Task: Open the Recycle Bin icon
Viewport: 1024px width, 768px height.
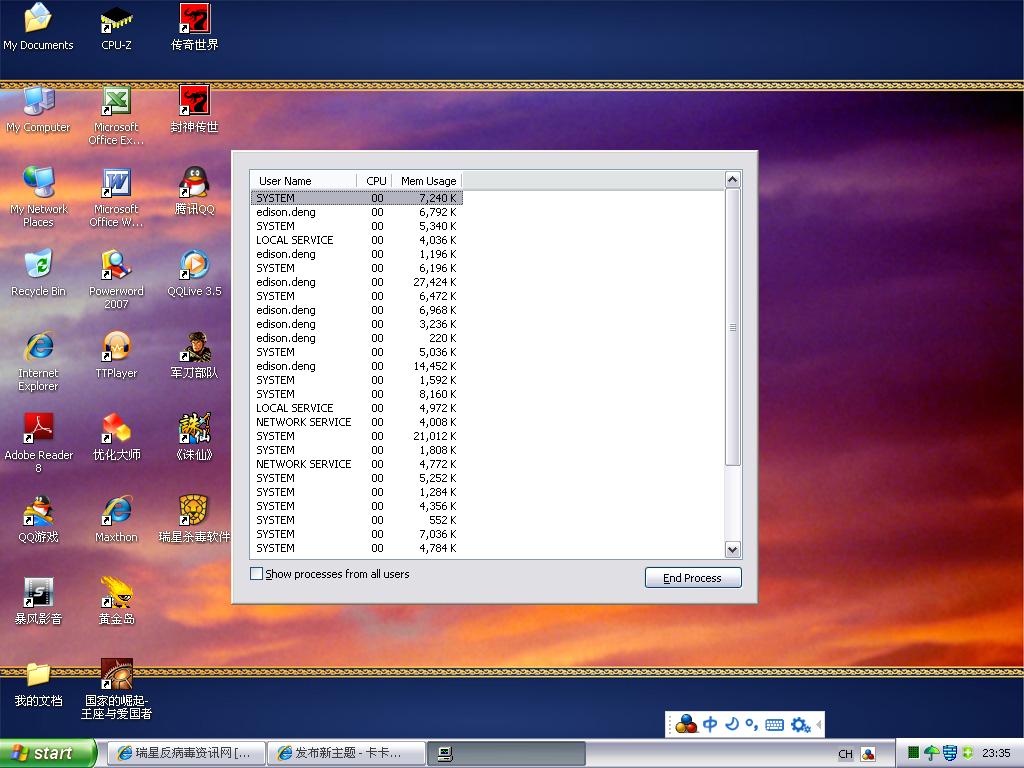Action: (x=38, y=267)
